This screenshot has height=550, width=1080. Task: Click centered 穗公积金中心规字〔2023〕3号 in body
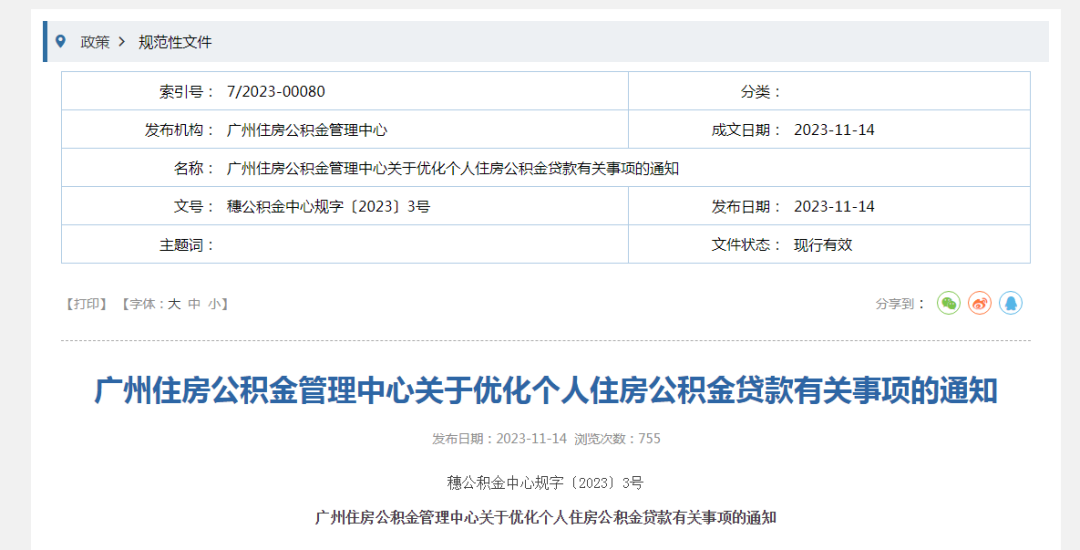point(545,483)
